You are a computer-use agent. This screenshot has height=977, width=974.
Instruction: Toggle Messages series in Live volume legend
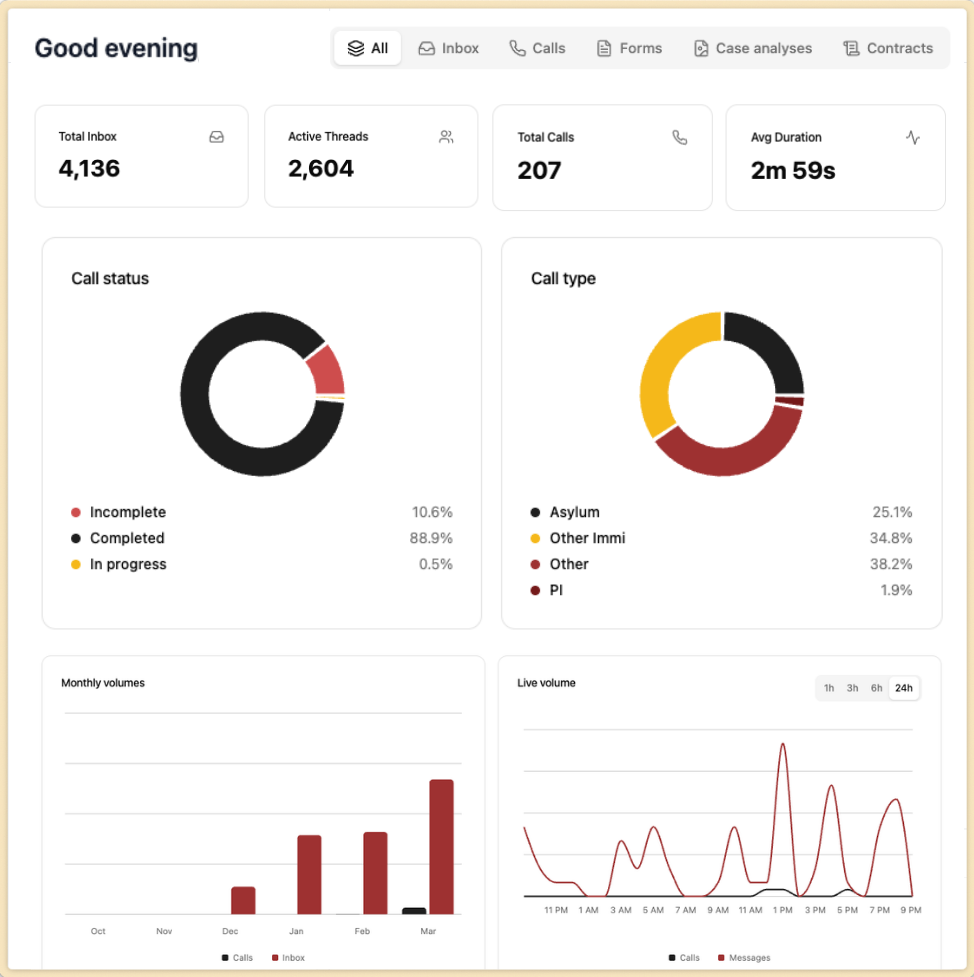tap(743, 957)
